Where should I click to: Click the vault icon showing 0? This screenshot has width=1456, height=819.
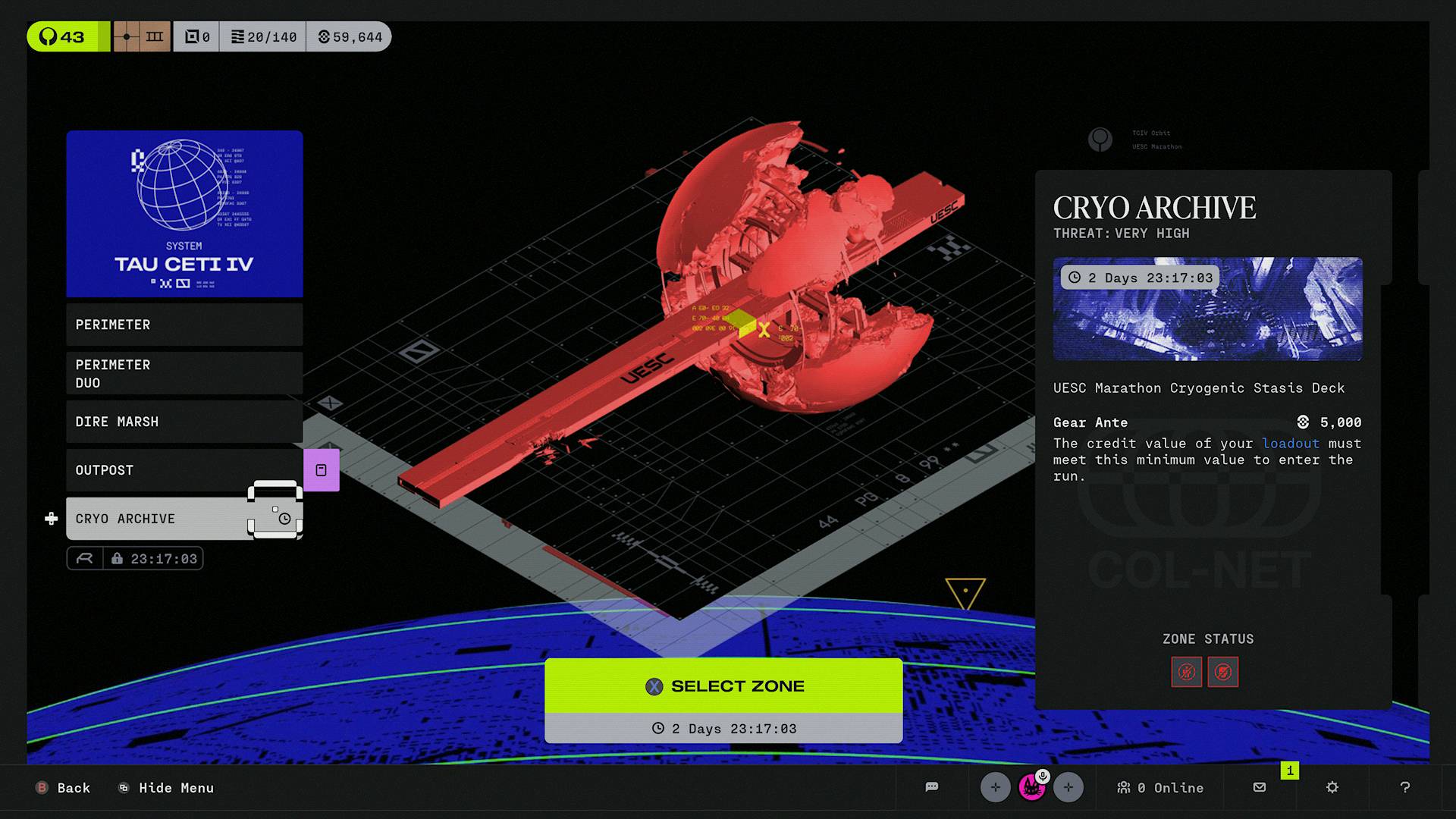196,36
